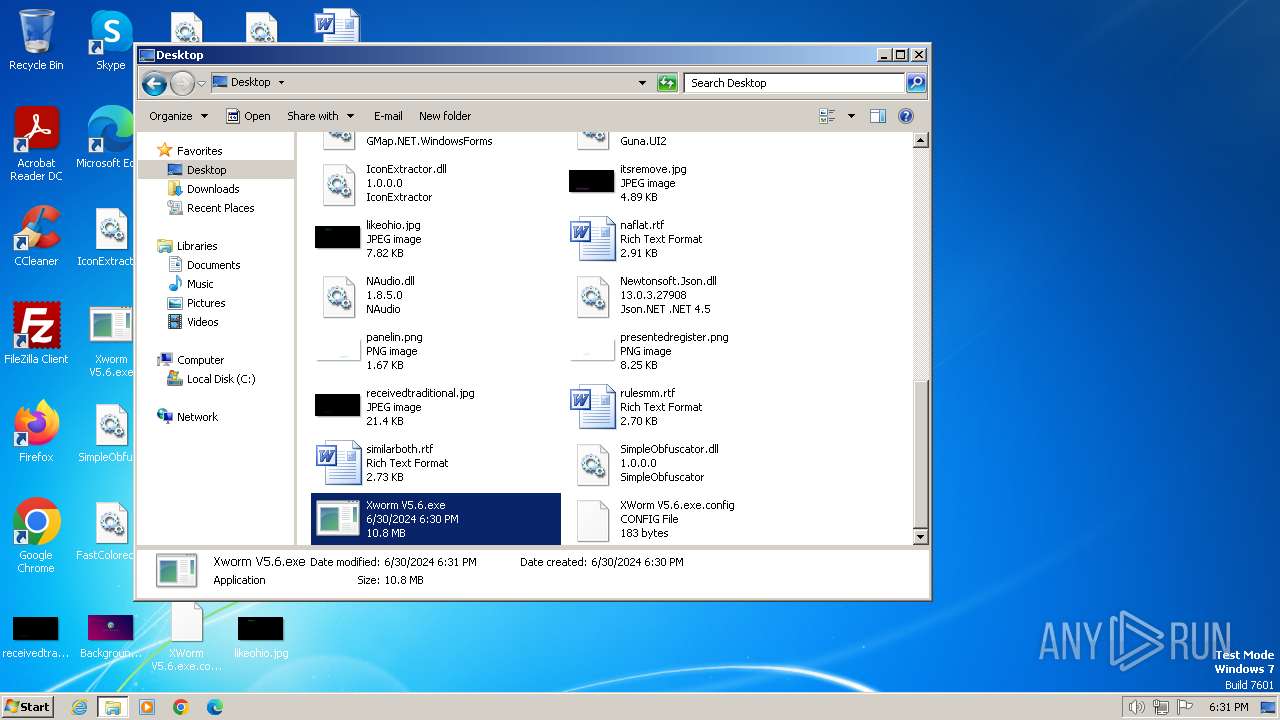
Task: Select similarboth.rtf Word document icon
Action: pyautogui.click(x=338, y=464)
